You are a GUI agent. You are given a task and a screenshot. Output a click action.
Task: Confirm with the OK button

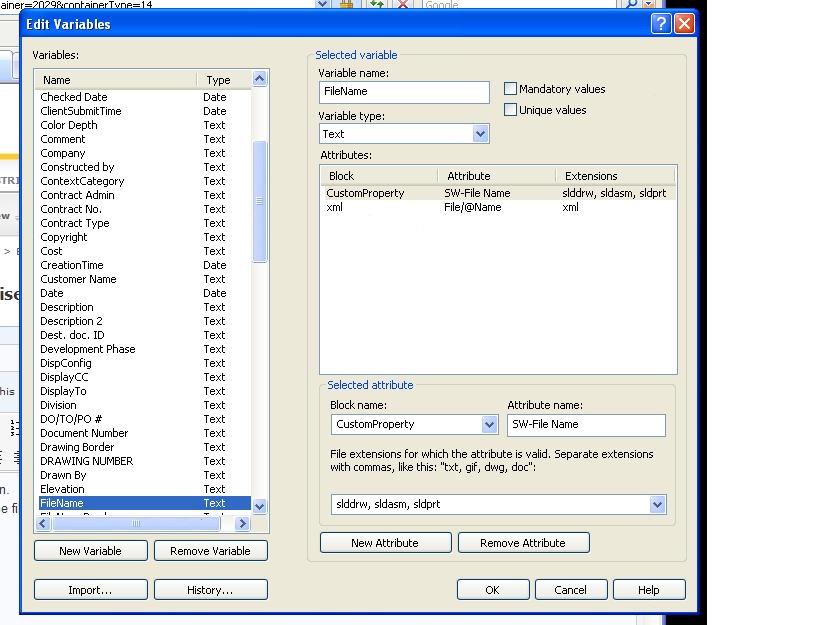(x=493, y=590)
